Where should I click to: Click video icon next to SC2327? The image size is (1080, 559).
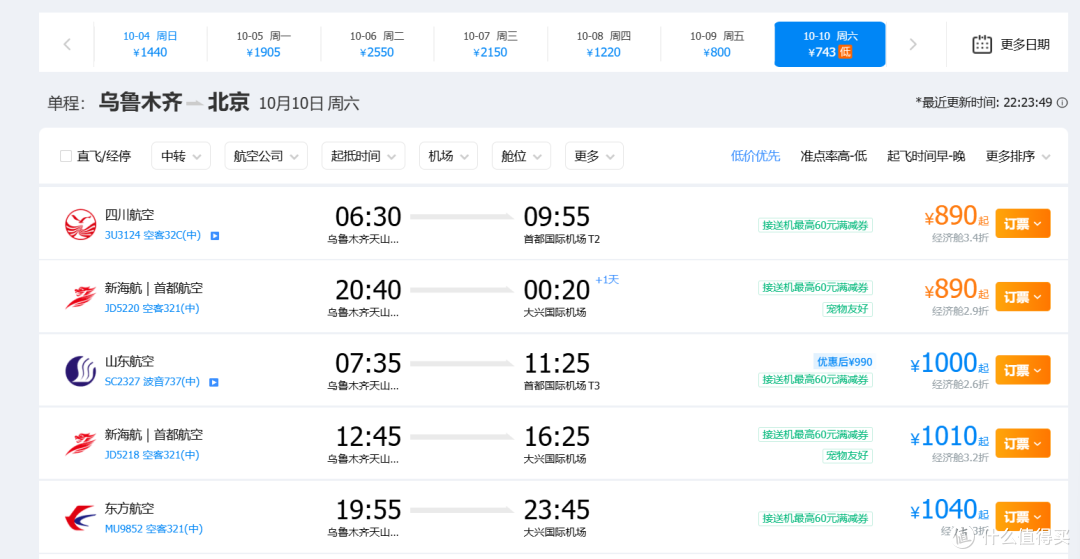coord(214,382)
